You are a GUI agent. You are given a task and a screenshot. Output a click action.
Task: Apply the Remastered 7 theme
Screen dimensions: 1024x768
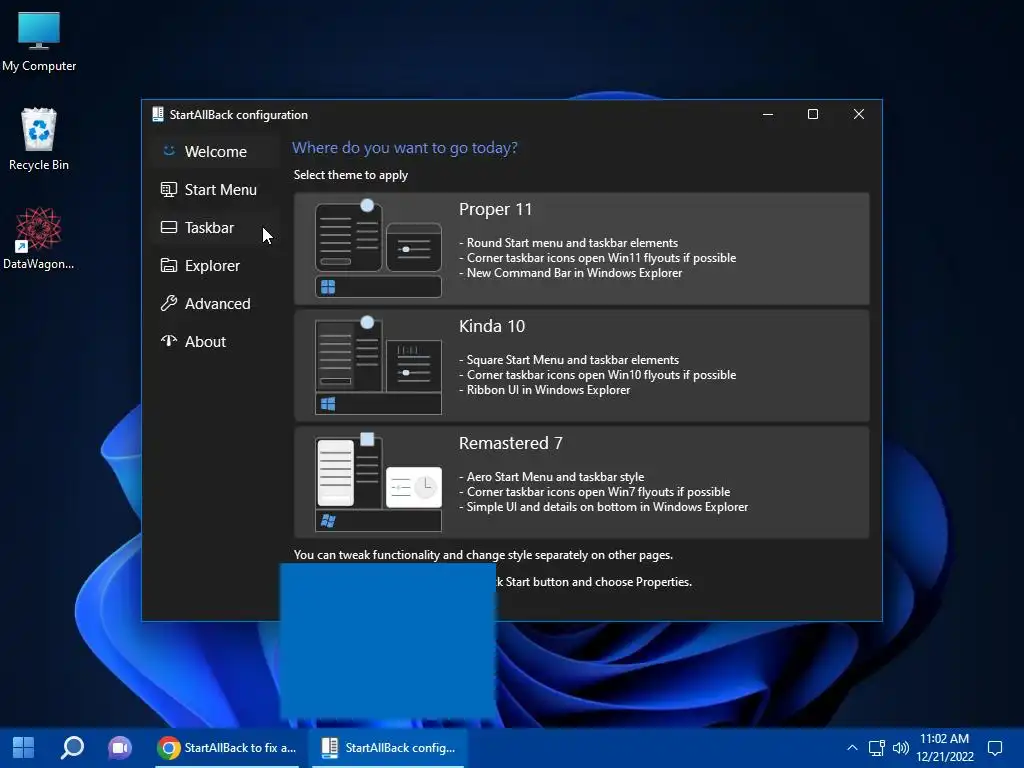(581, 483)
